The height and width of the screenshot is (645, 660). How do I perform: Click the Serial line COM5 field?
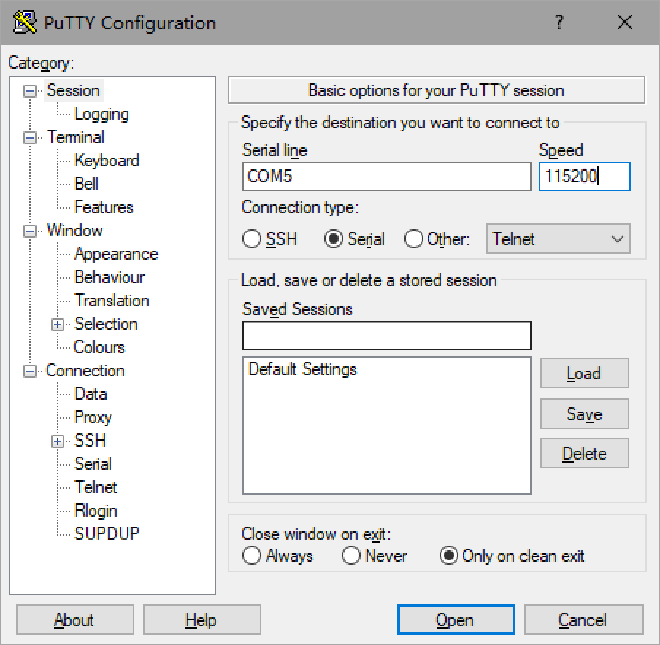[x=386, y=177]
